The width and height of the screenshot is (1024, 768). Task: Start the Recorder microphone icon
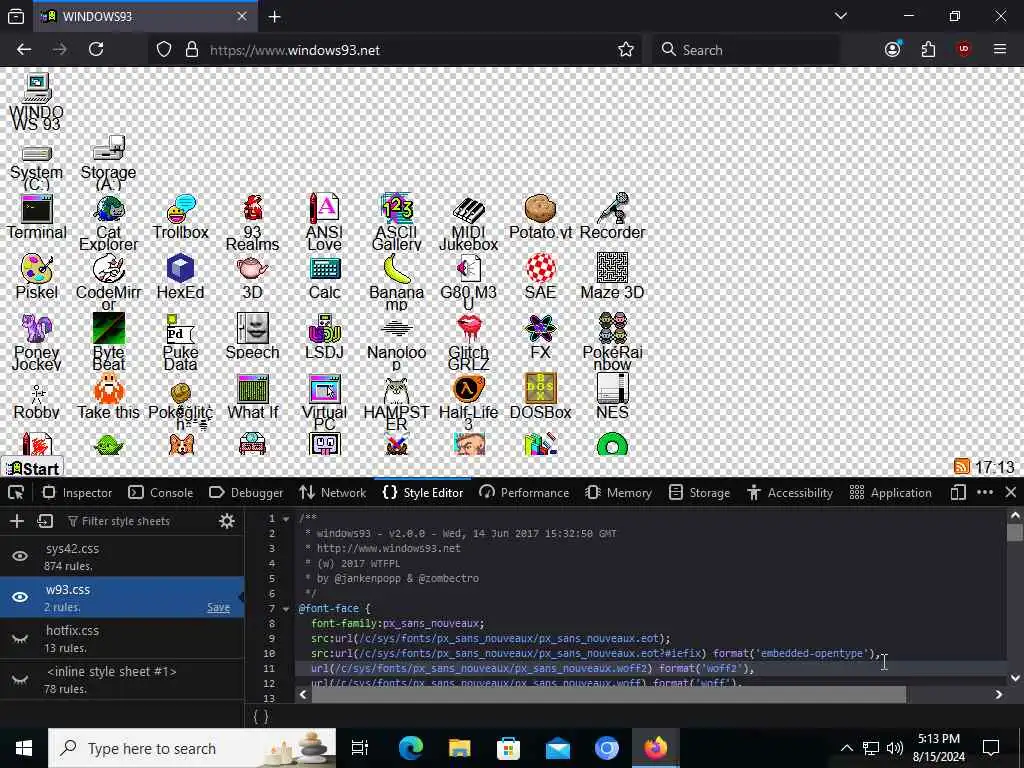[612, 217]
